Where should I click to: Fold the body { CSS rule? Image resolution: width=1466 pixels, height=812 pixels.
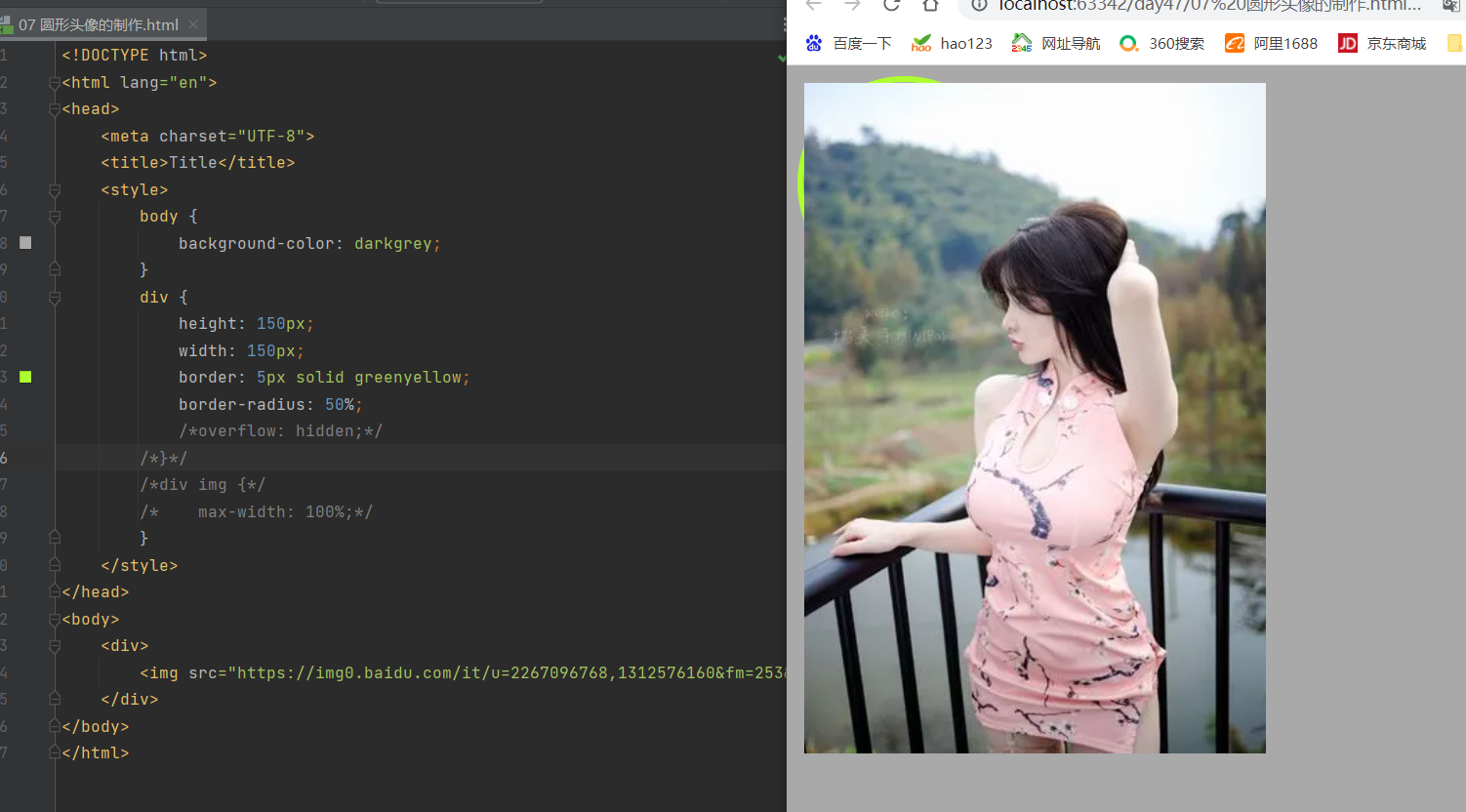click(55, 217)
